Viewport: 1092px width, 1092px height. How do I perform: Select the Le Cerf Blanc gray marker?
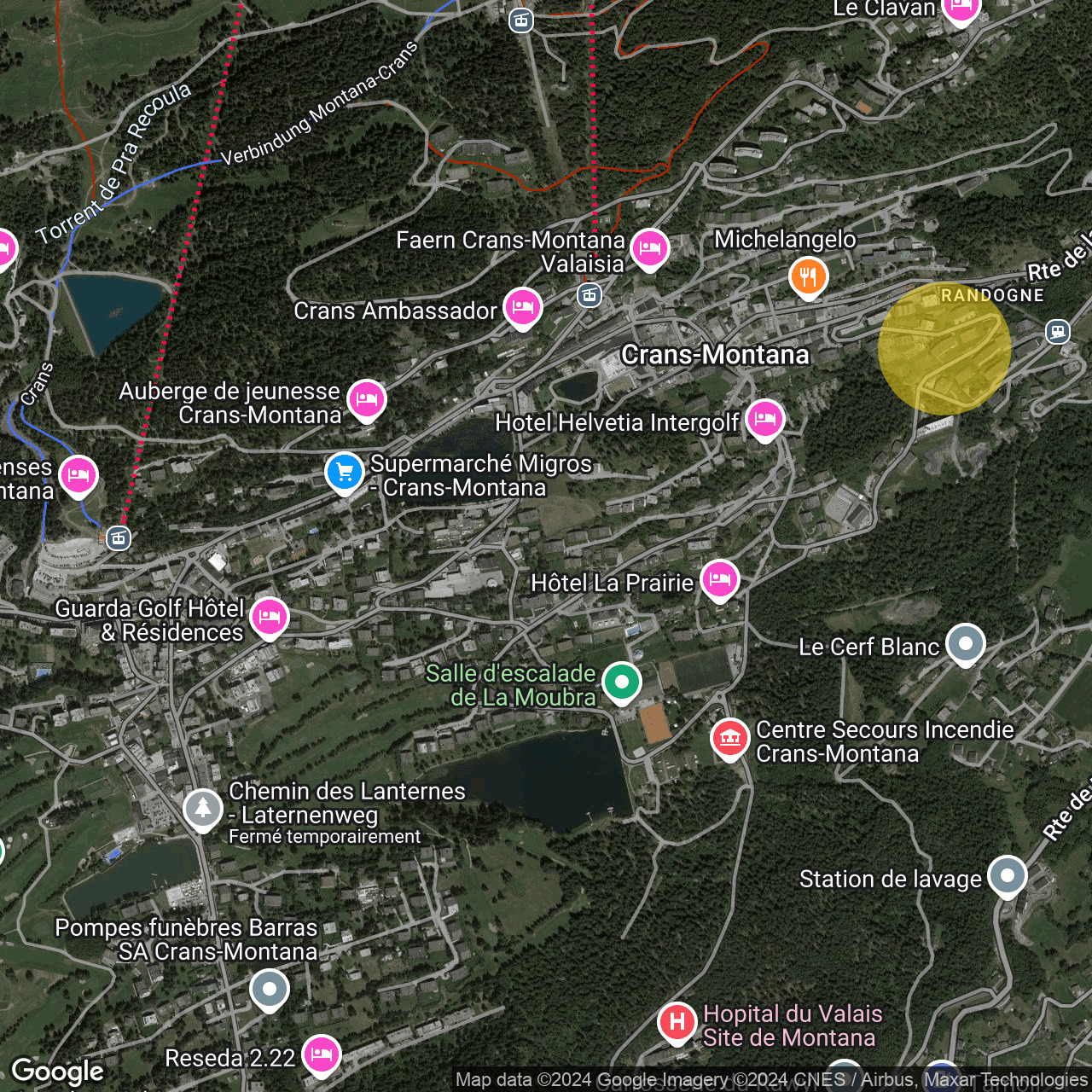(x=965, y=644)
